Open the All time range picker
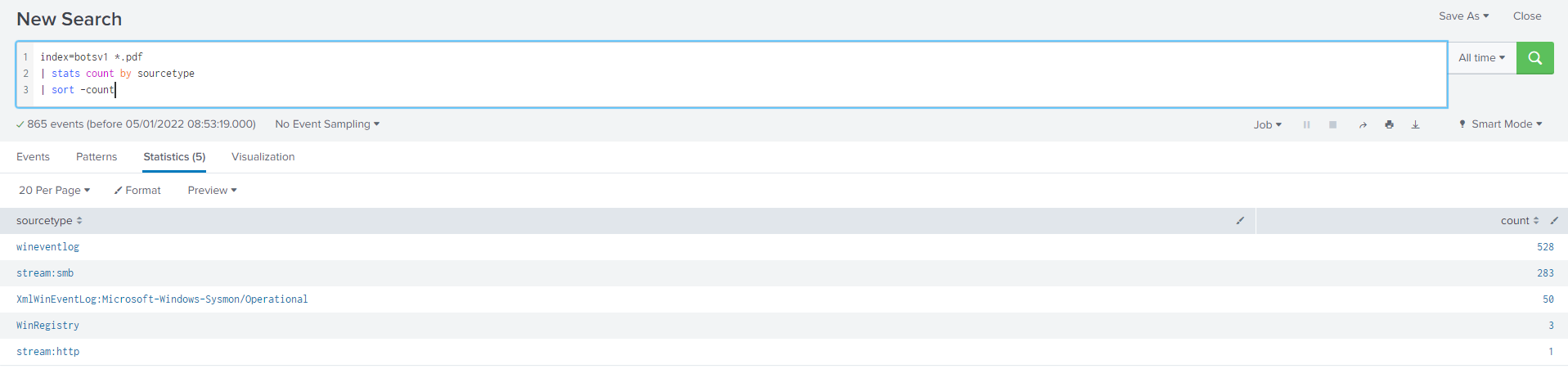 click(1481, 58)
